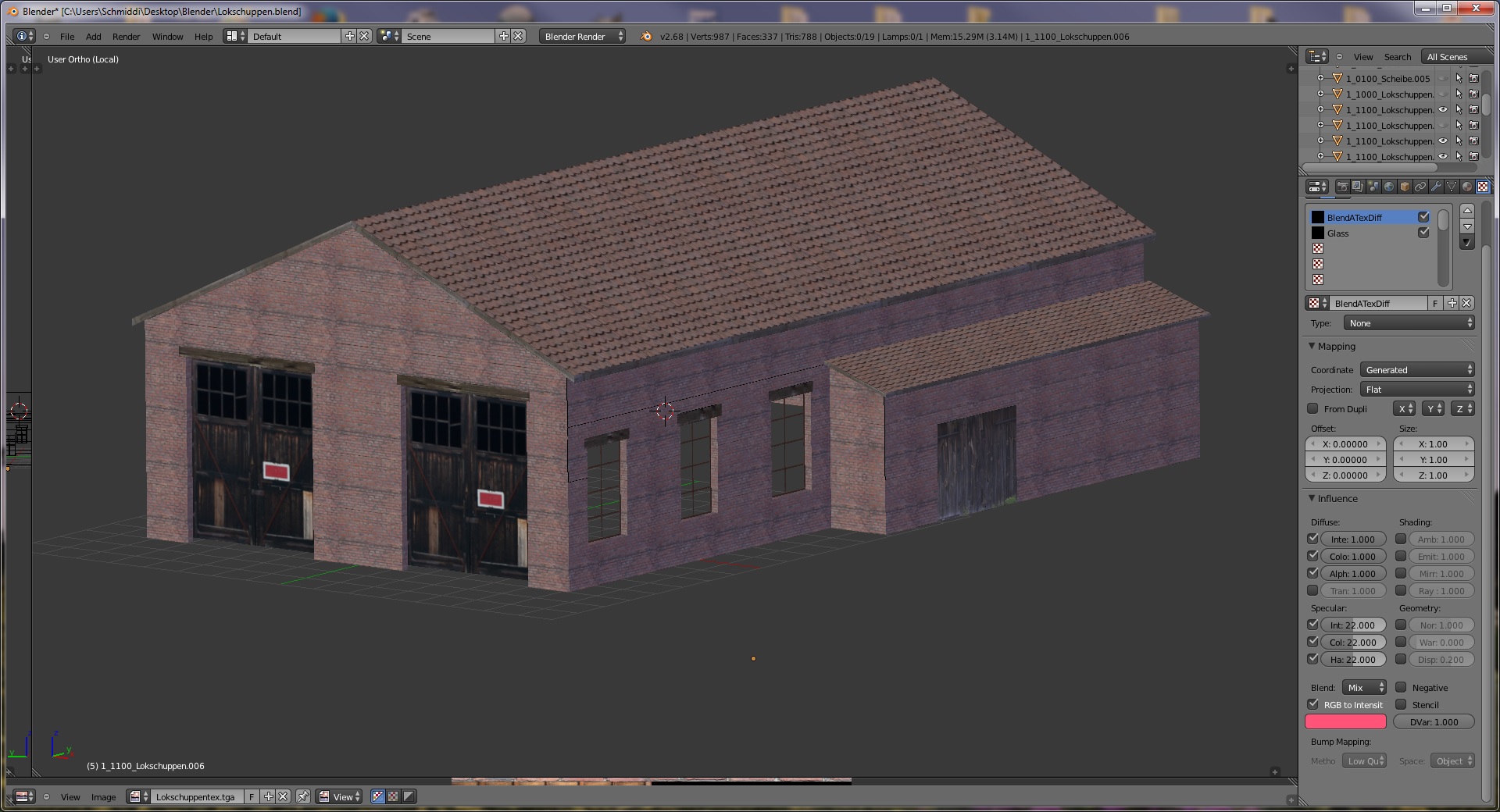1500x812 pixels.
Task: Disable the Glass texture slot checkbox
Action: [x=1423, y=233]
